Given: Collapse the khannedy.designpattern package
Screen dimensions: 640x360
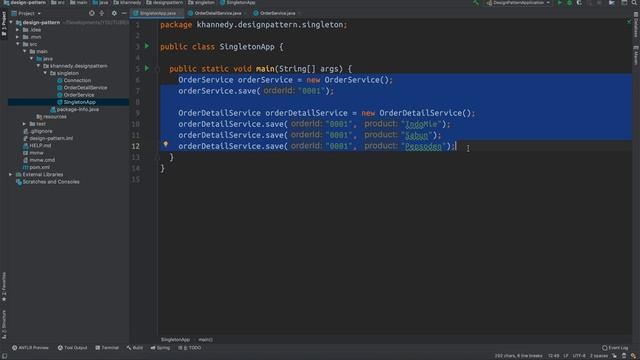Looking at the screenshot, I should tap(38, 66).
